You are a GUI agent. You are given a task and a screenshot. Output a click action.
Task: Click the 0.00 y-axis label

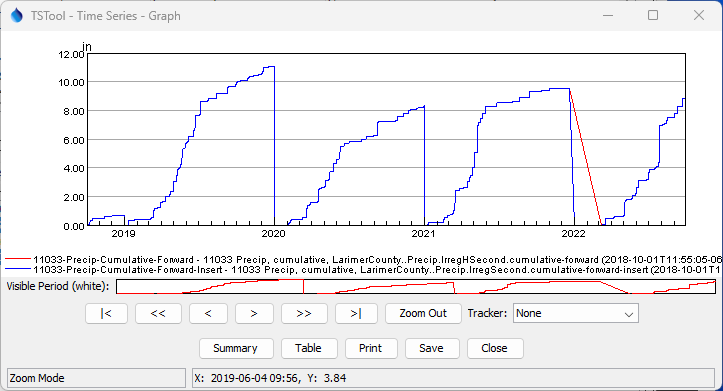pyautogui.click(x=74, y=226)
